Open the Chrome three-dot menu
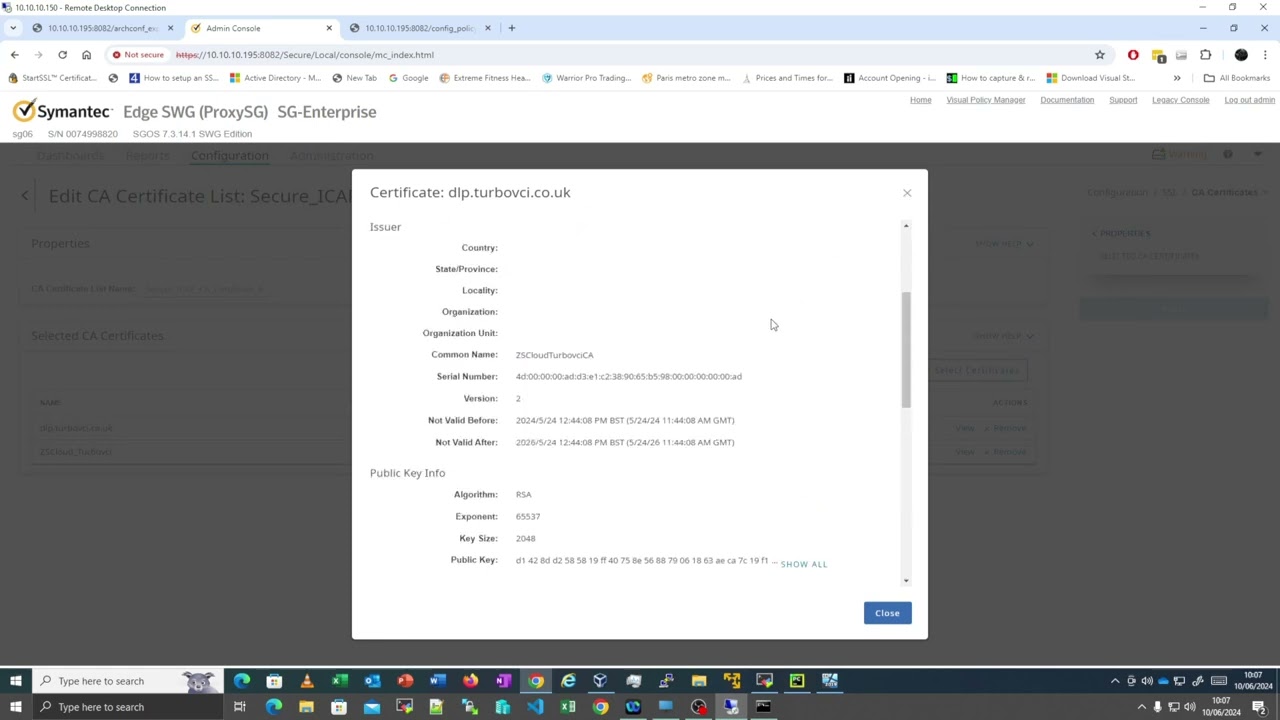Viewport: 1280px width, 720px height. pyautogui.click(x=1265, y=55)
